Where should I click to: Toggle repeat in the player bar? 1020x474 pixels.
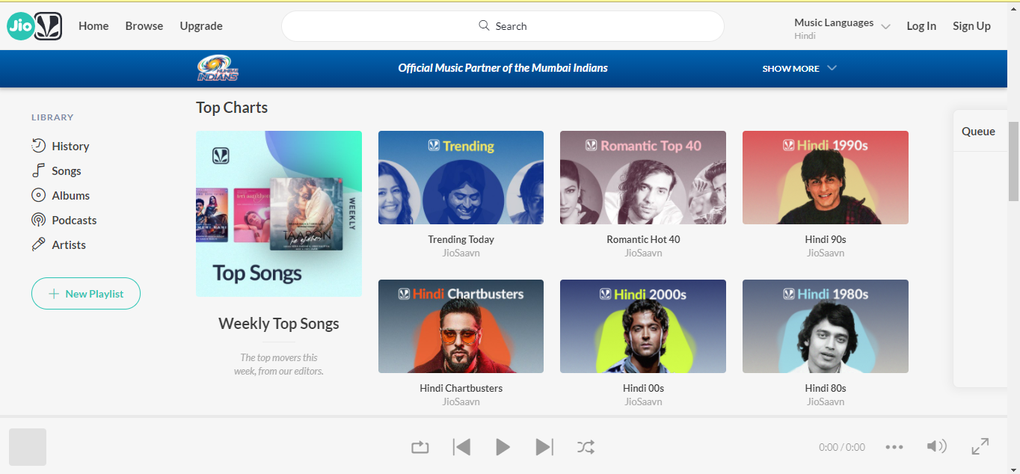pos(420,447)
